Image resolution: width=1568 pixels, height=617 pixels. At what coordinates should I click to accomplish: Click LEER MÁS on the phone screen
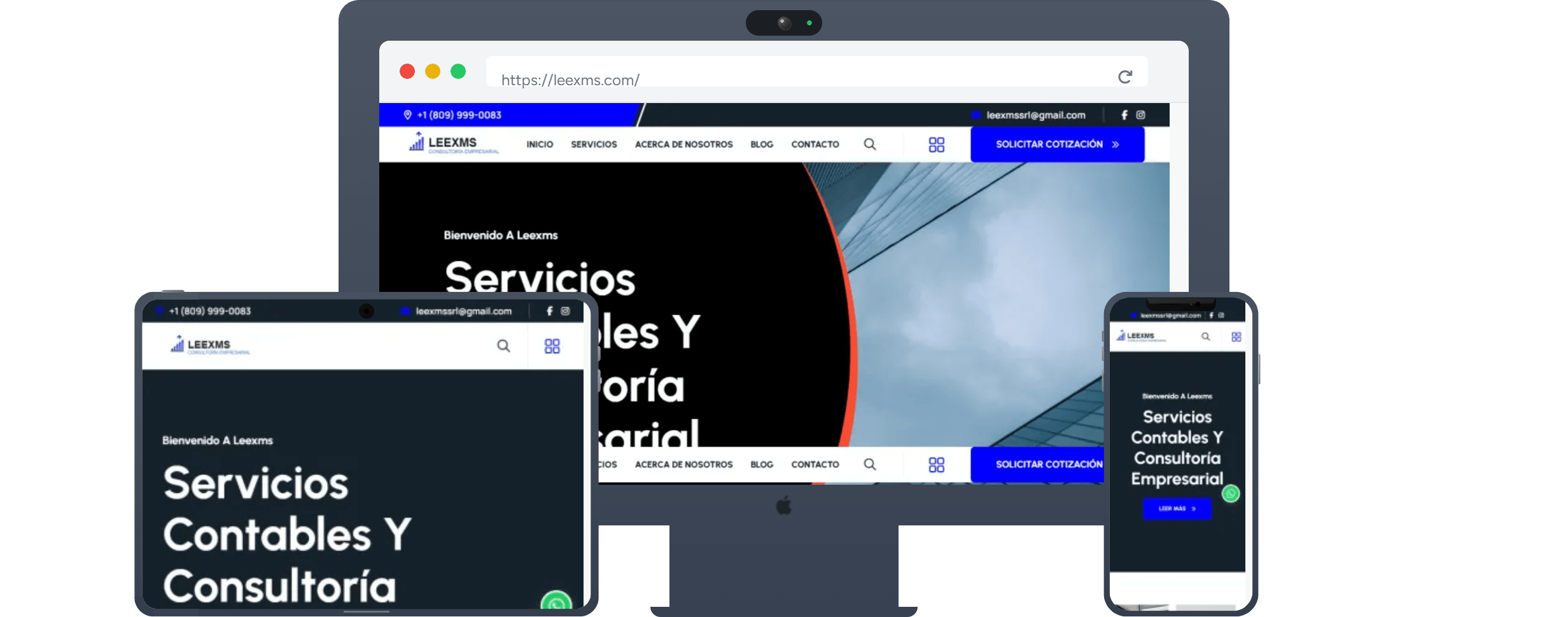point(1177,509)
